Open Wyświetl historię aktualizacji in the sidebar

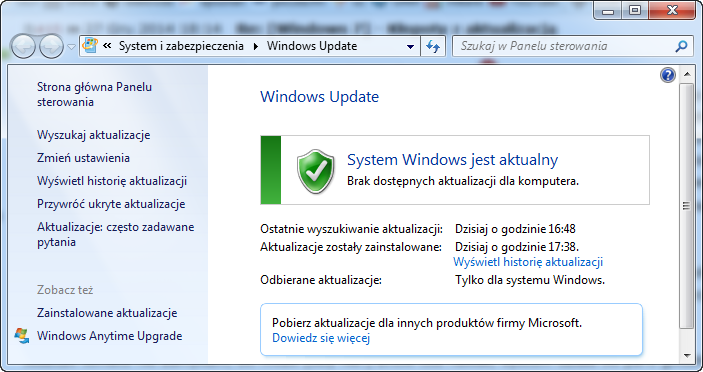tap(112, 181)
